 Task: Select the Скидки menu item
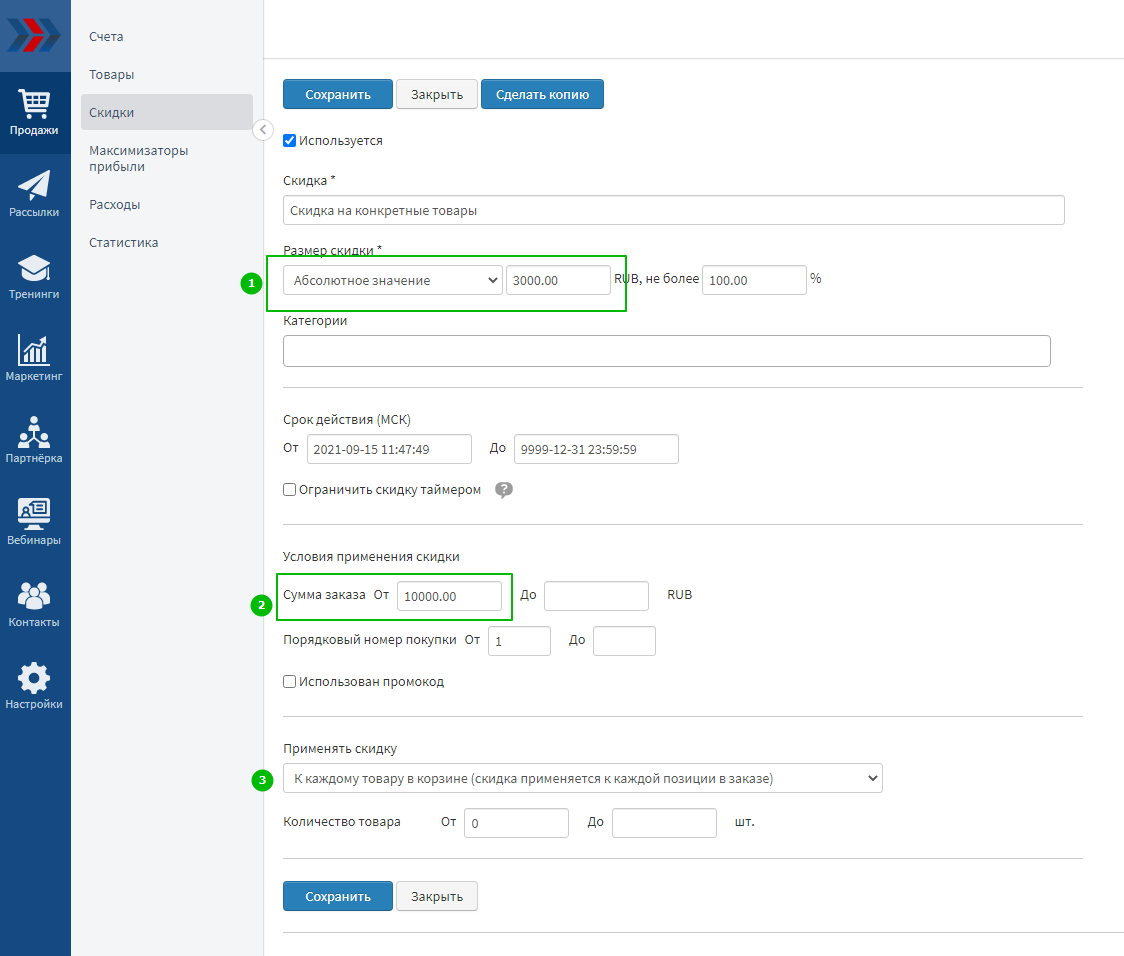pos(167,113)
